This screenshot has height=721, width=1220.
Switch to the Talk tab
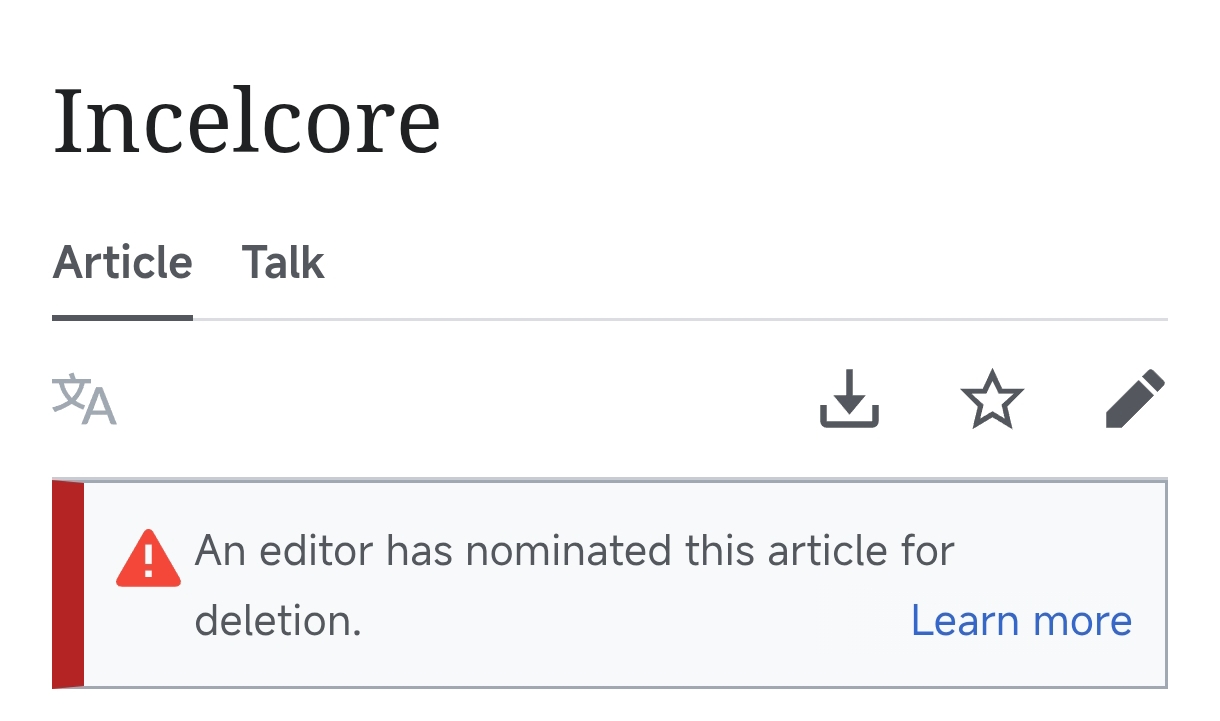283,263
